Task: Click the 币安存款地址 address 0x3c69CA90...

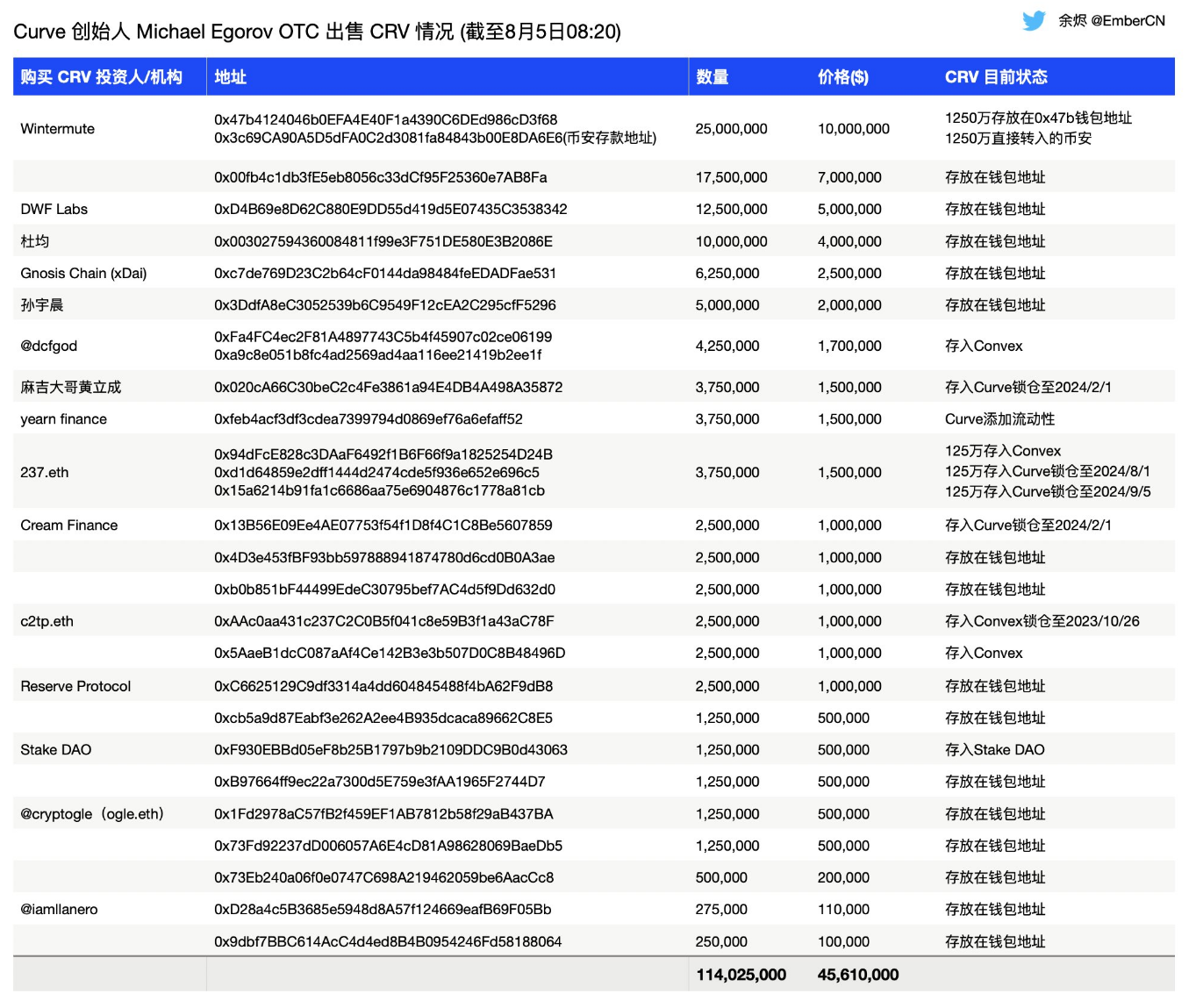Action: [435, 138]
